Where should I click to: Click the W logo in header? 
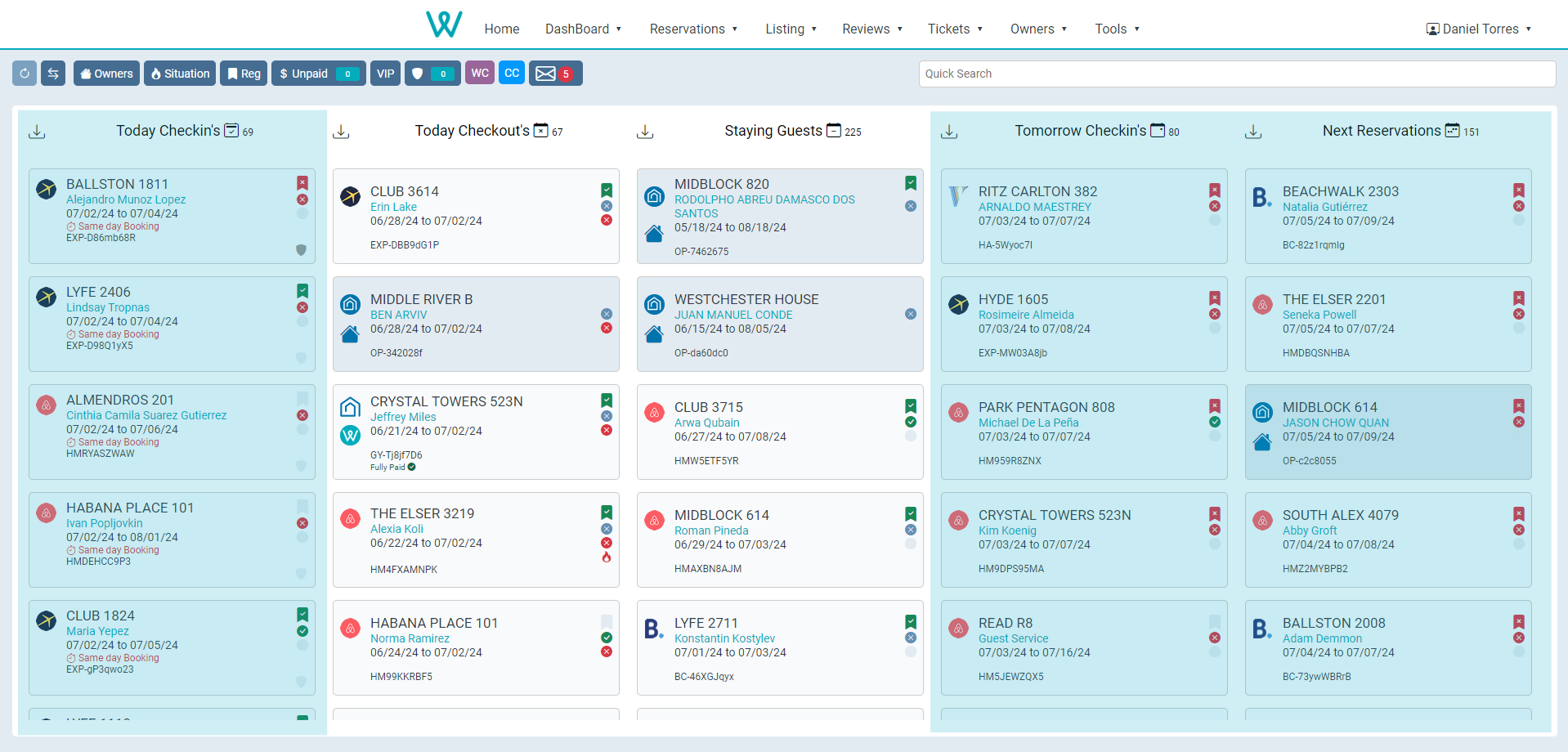(444, 25)
